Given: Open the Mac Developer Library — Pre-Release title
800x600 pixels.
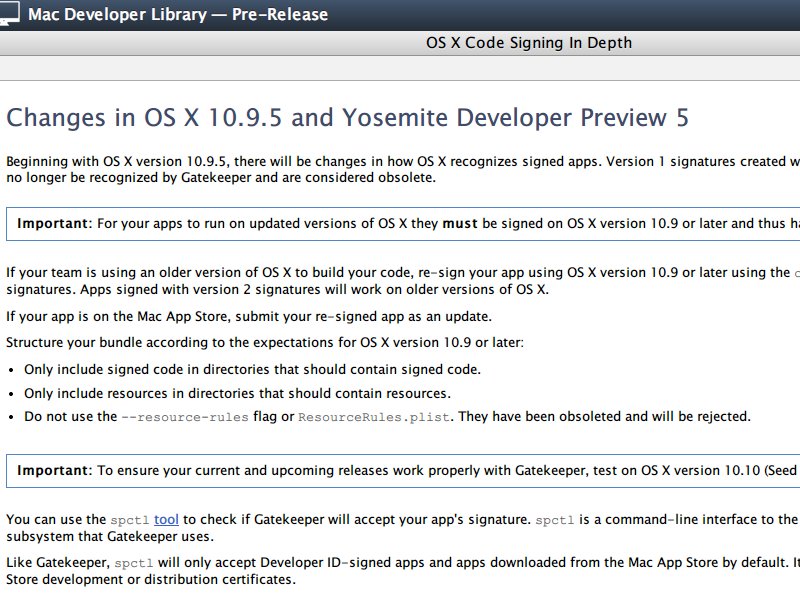Looking at the screenshot, I should pos(178,14).
